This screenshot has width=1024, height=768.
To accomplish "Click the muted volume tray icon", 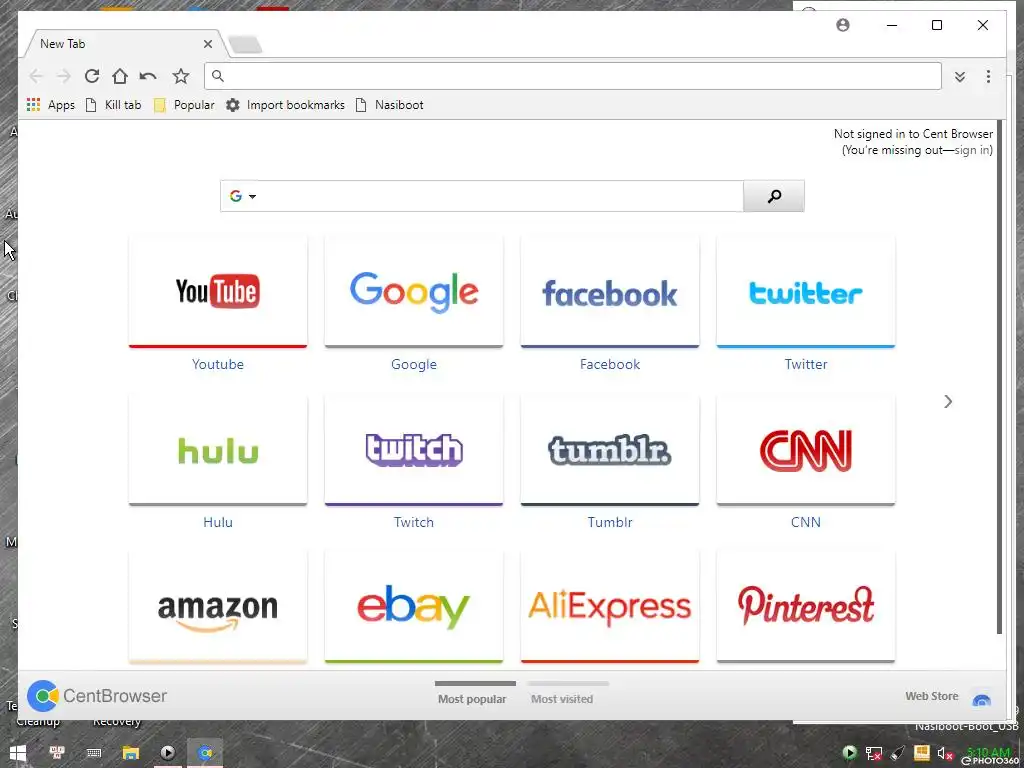I will coord(945,754).
